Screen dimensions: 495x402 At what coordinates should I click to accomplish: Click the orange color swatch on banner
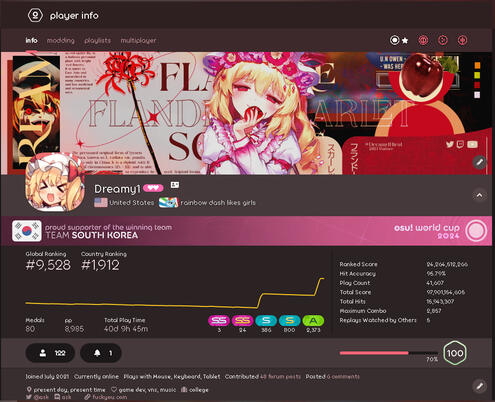(x=477, y=65)
